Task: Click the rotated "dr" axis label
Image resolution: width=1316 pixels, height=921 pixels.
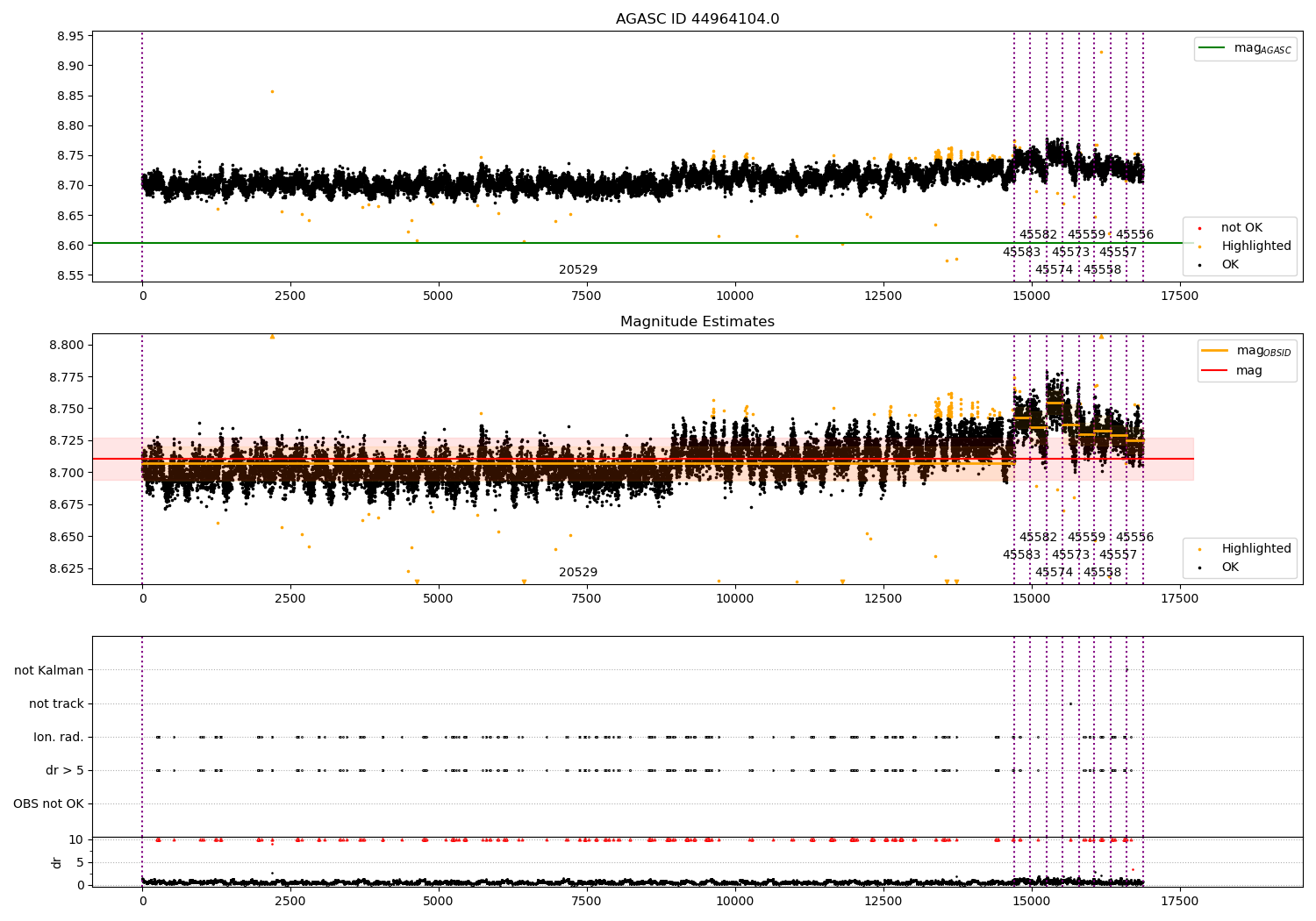Action: 57,862
